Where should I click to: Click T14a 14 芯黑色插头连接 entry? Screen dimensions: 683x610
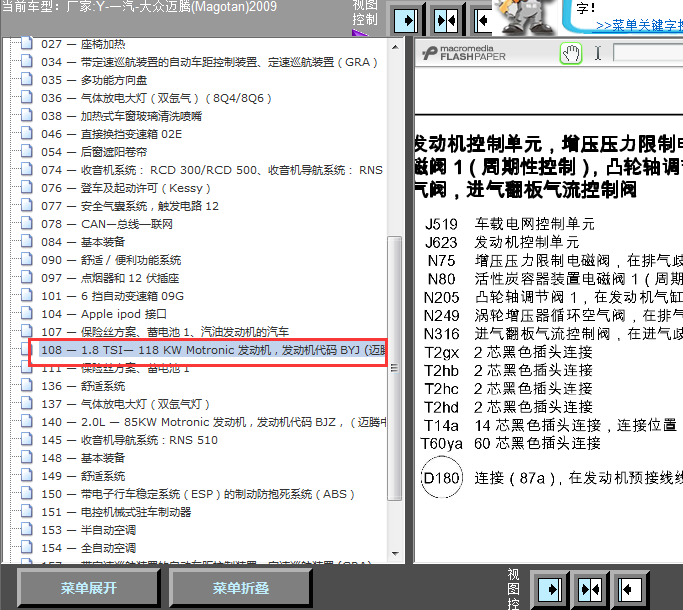[550, 425]
